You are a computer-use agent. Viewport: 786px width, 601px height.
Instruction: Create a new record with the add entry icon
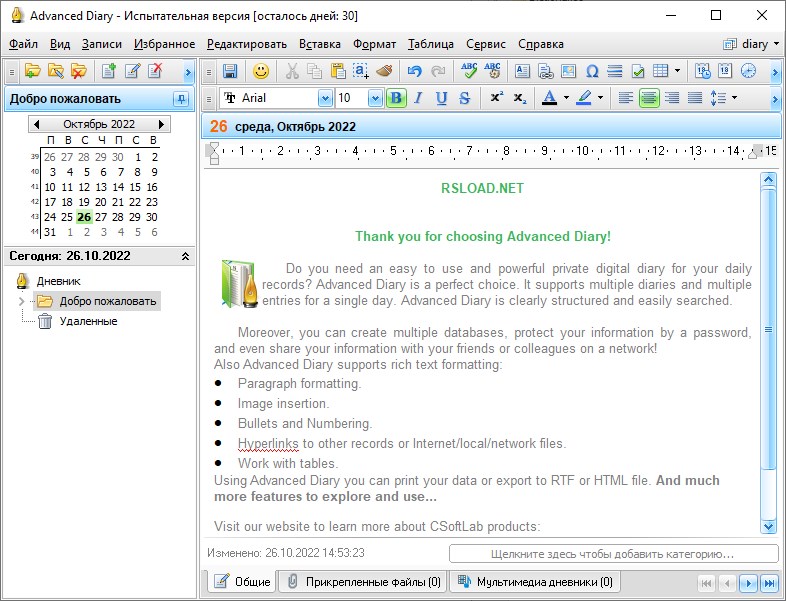[108, 71]
